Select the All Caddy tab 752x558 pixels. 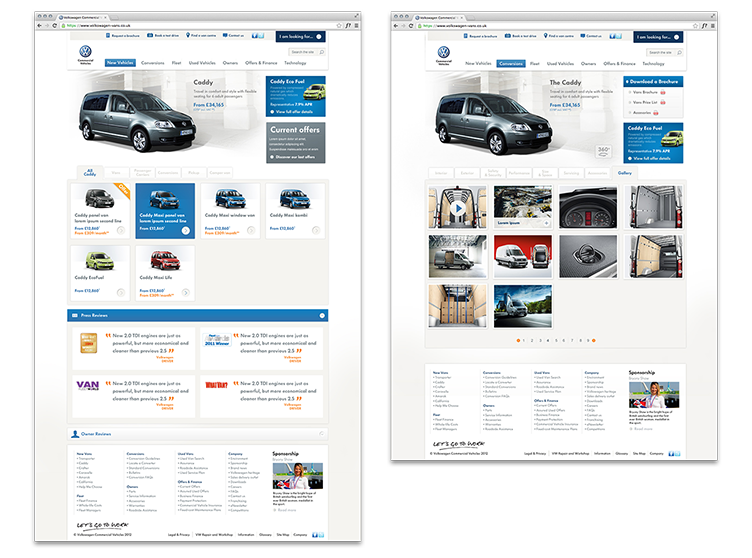click(x=90, y=172)
